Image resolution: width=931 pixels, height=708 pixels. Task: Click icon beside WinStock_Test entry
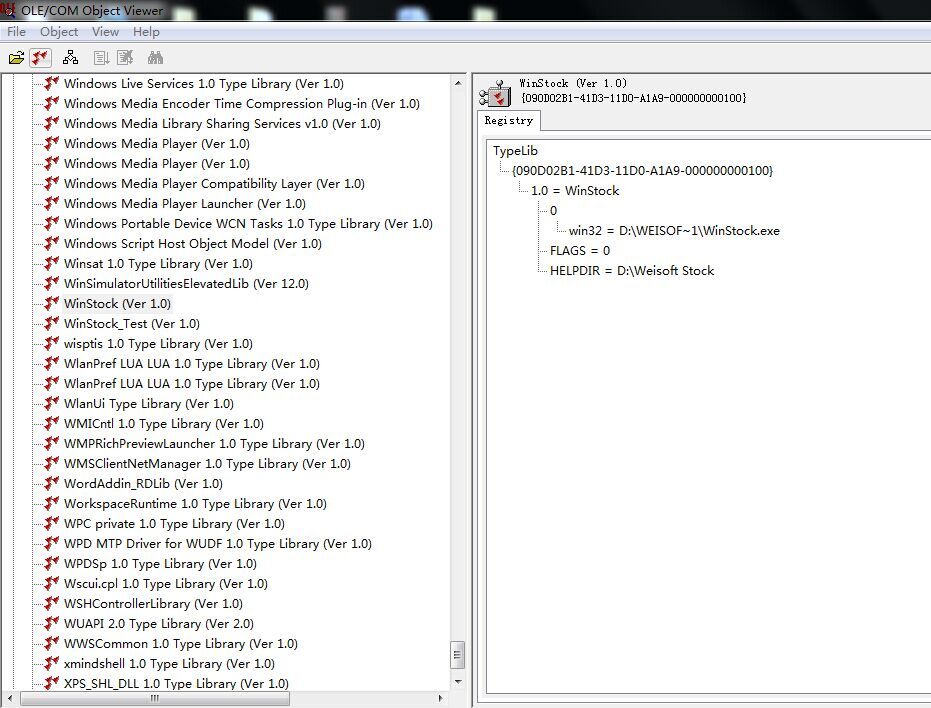pyautogui.click(x=52, y=323)
